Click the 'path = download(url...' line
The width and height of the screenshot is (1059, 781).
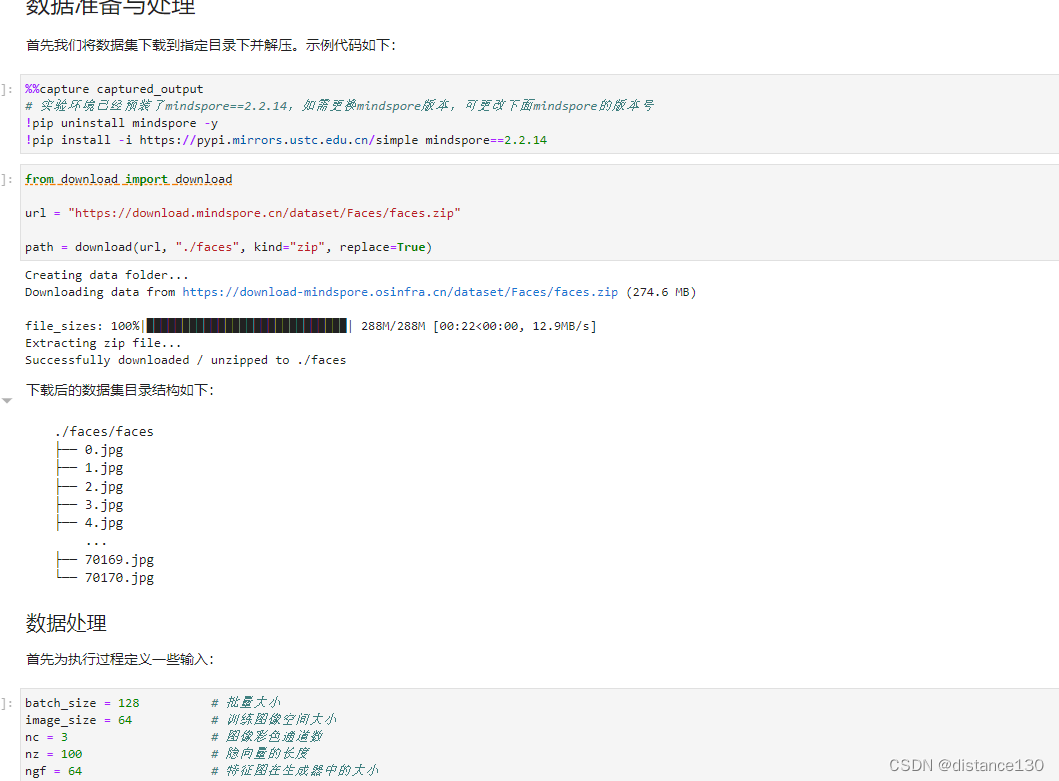click(x=228, y=247)
